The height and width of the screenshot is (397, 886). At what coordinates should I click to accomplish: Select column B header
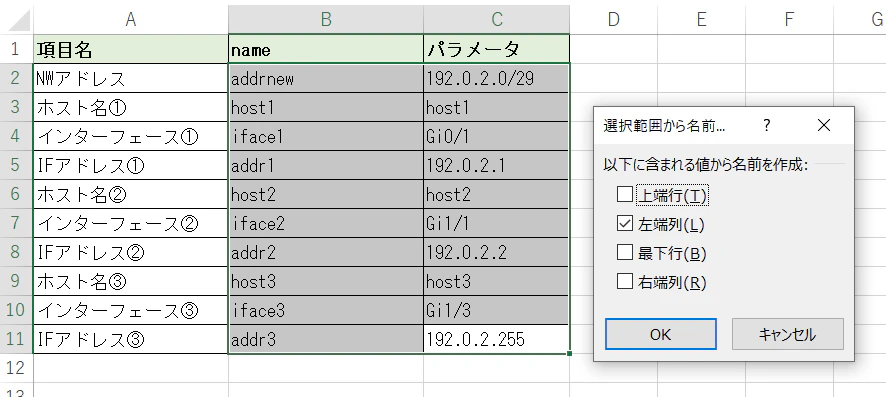326,20
